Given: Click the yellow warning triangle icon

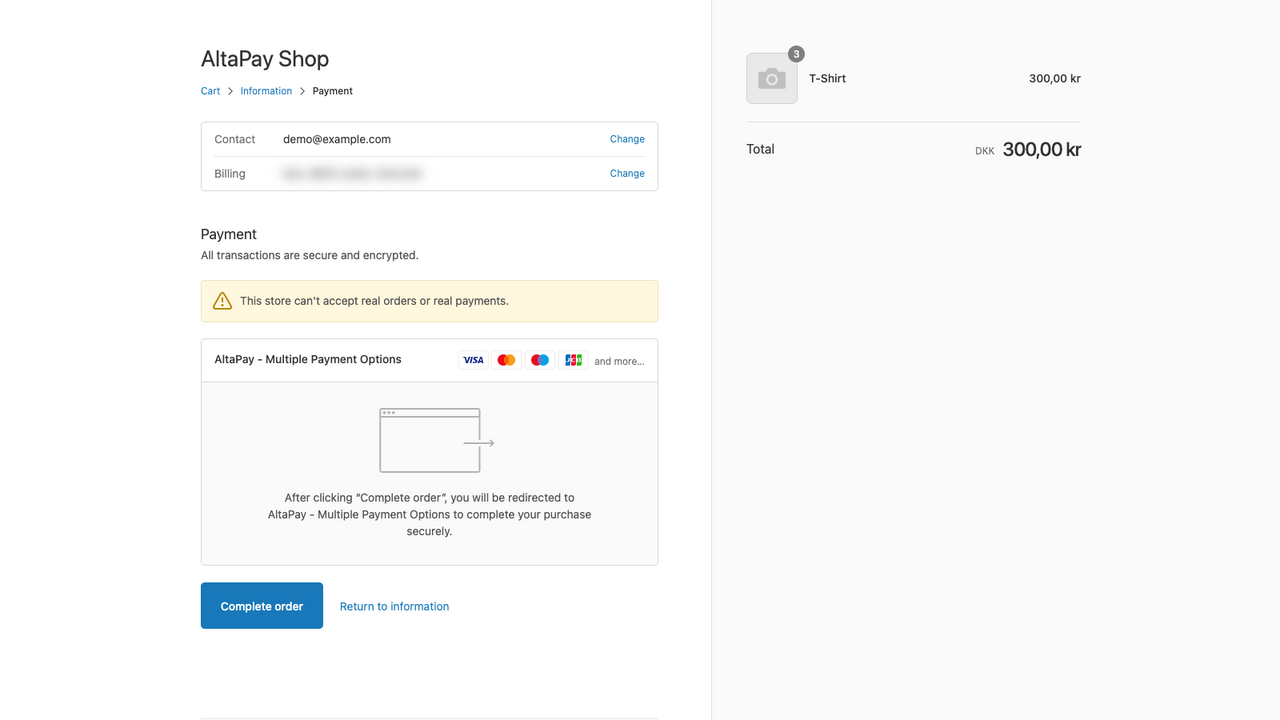Looking at the screenshot, I should 222,301.
